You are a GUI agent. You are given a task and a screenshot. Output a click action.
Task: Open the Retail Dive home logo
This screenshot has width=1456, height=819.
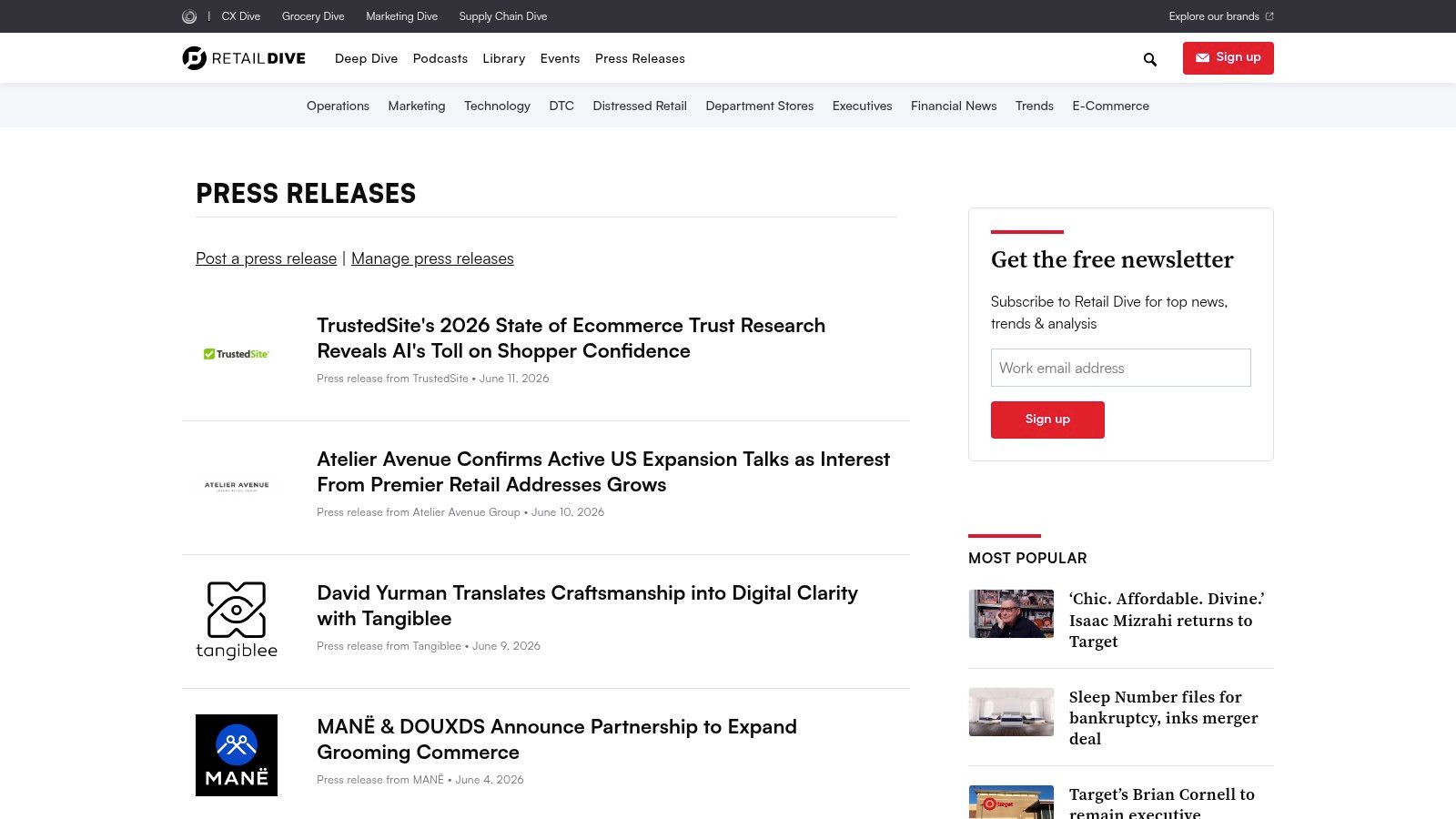coord(244,58)
